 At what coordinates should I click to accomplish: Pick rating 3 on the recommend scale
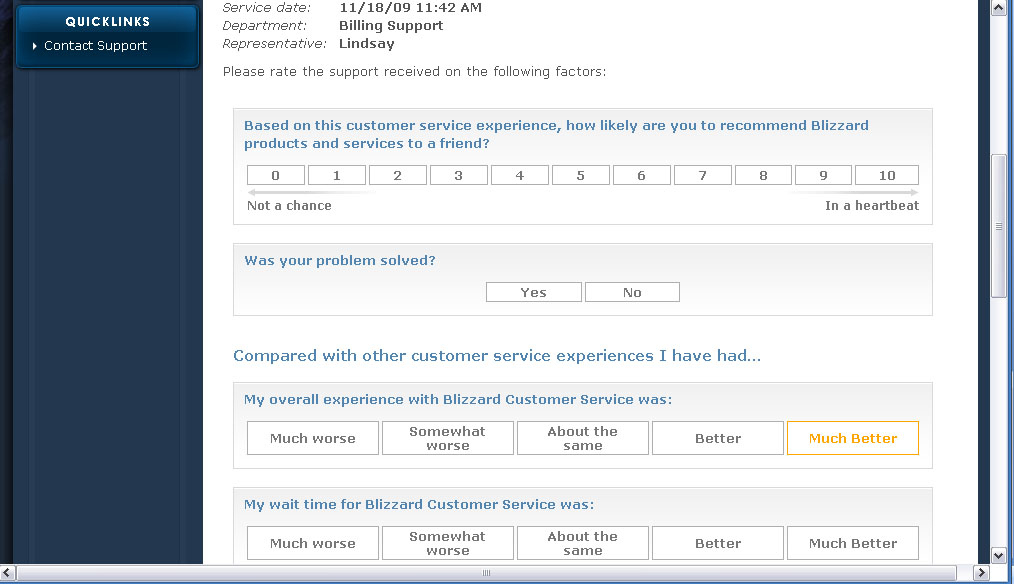pyautogui.click(x=458, y=175)
